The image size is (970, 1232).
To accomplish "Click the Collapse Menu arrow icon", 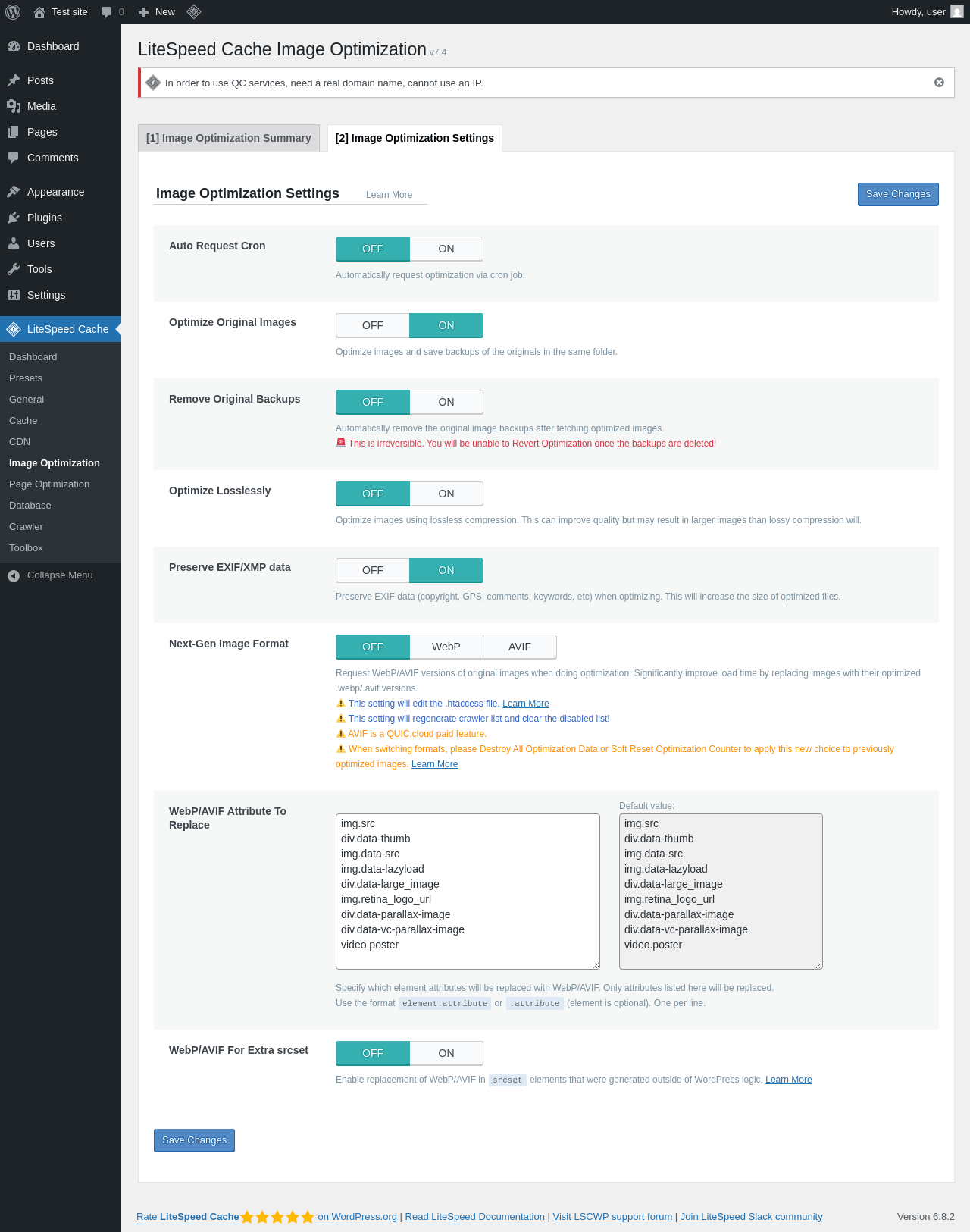I will click(x=14, y=575).
